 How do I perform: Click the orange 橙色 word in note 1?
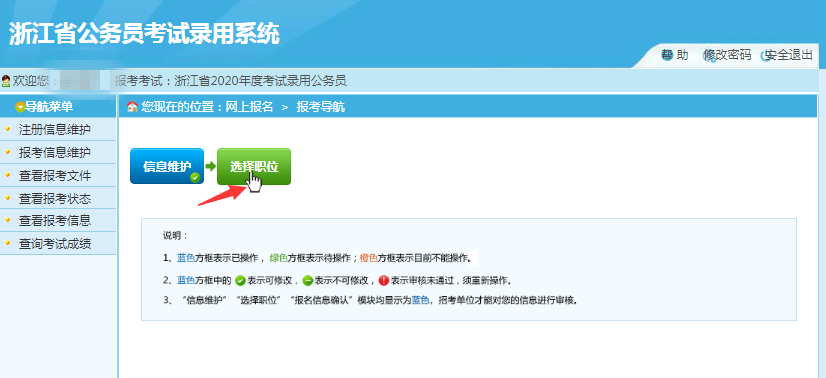[369, 258]
